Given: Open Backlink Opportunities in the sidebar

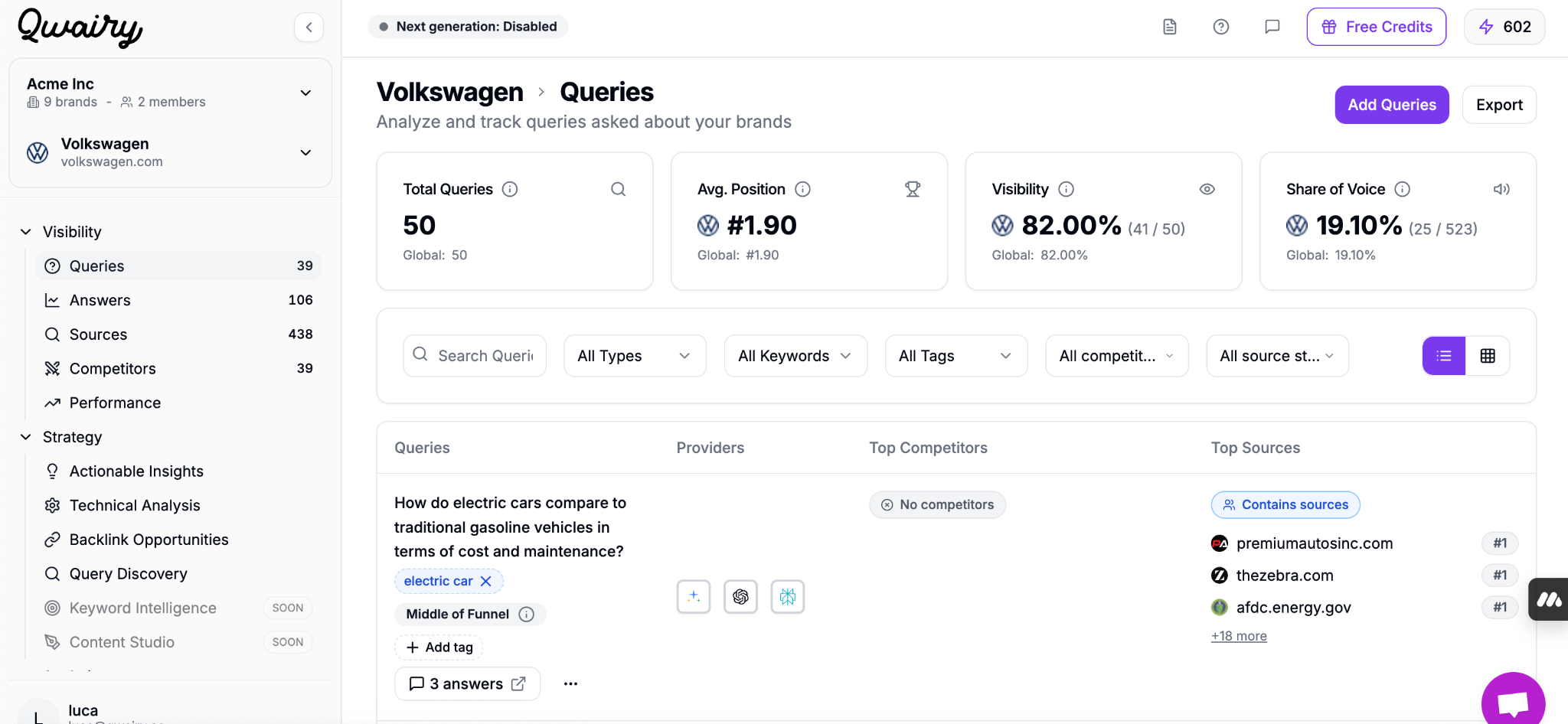Looking at the screenshot, I should click(x=178, y=540).
